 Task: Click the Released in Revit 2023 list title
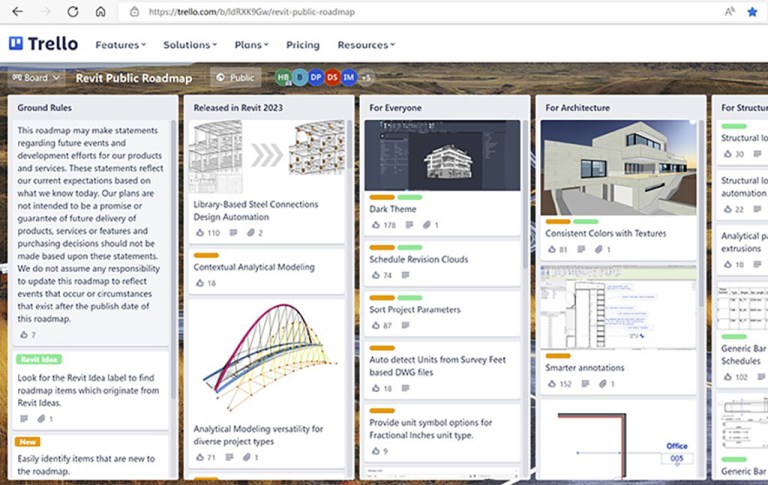coord(238,108)
